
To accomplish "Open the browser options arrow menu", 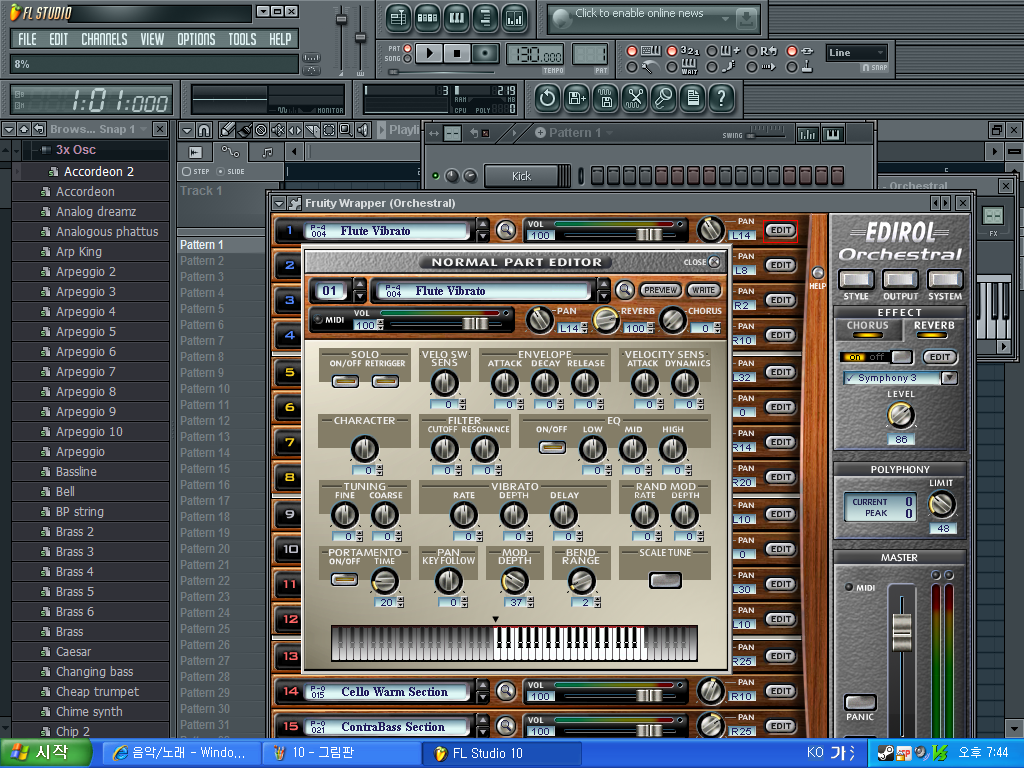I will [x=8, y=129].
